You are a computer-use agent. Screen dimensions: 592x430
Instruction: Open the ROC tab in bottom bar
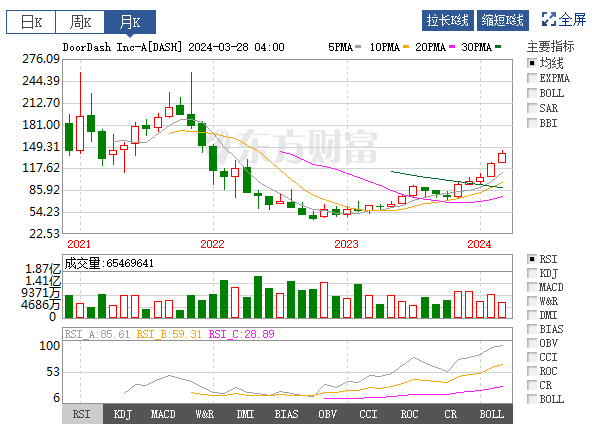[409, 414]
